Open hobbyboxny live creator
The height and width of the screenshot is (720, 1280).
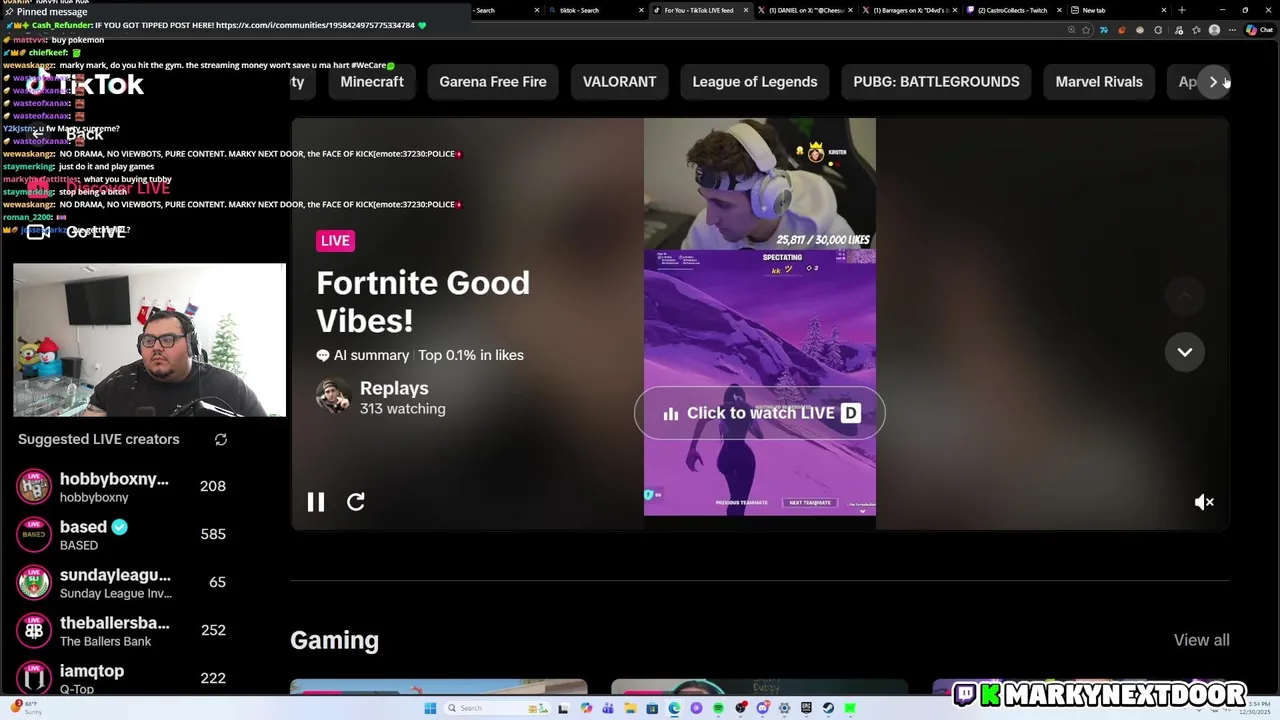(123, 487)
